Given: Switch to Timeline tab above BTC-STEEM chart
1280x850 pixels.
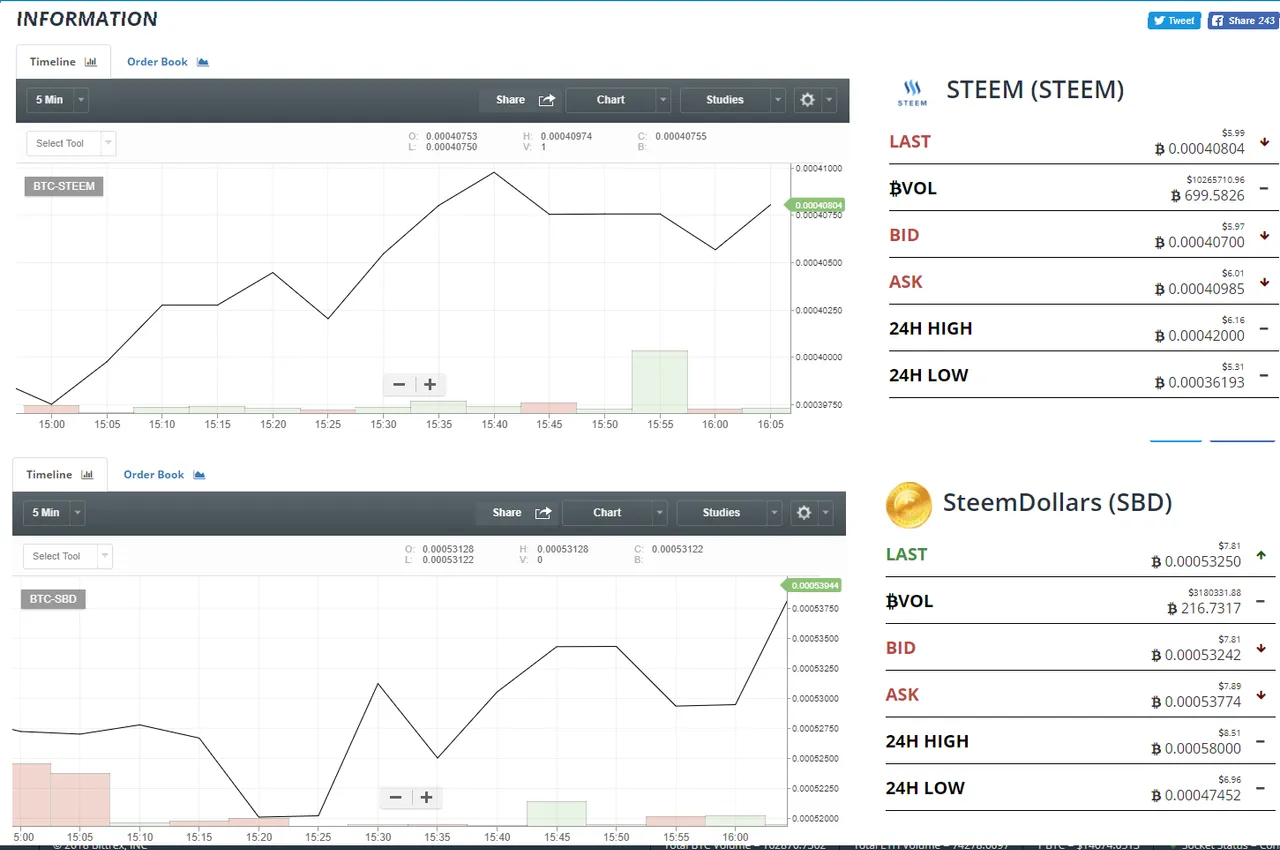Looking at the screenshot, I should coord(63,62).
